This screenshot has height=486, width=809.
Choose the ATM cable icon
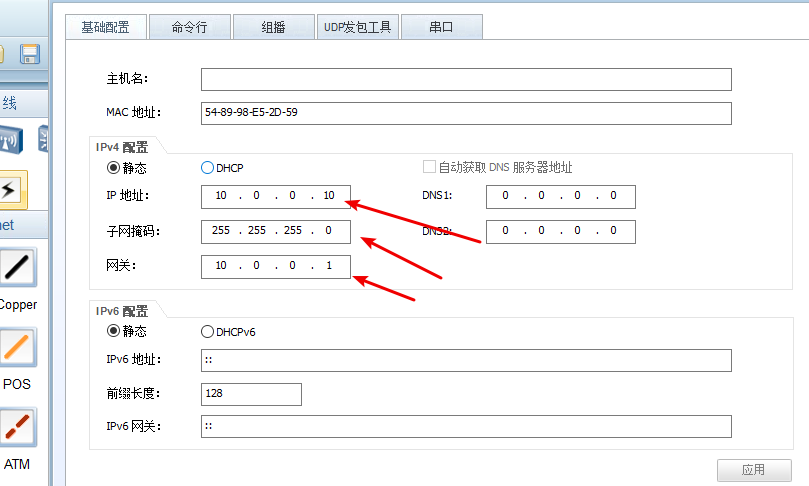pyautogui.click(x=17, y=427)
